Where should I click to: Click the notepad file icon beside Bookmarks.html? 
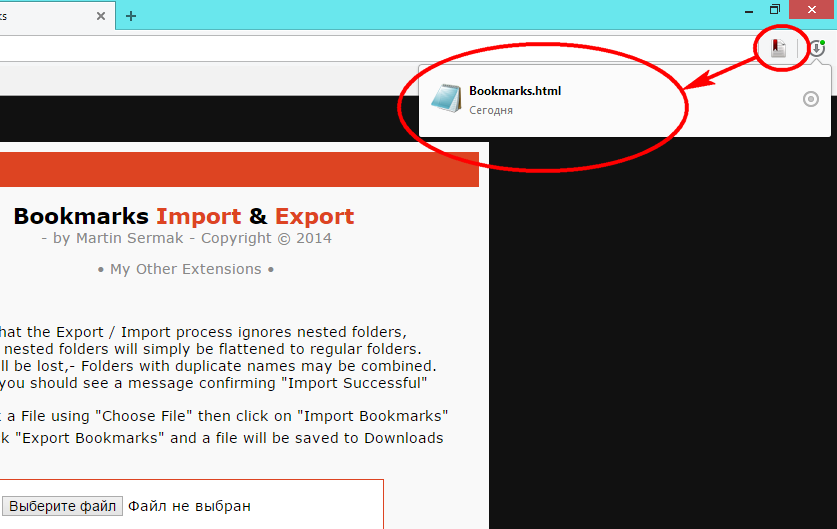pos(446,99)
